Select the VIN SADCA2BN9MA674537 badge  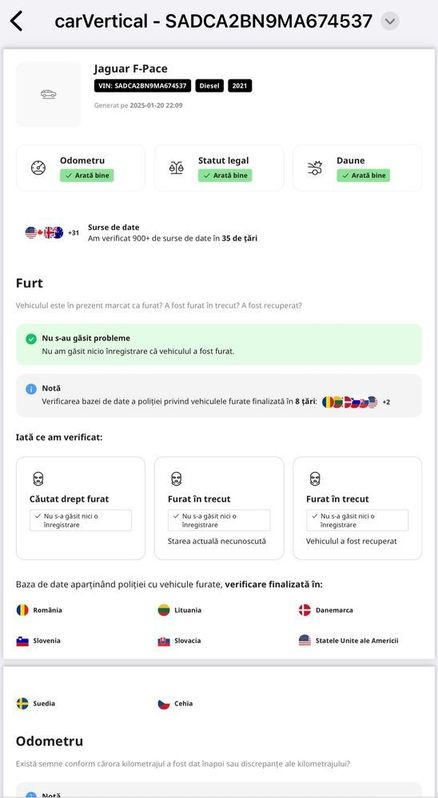click(x=142, y=86)
